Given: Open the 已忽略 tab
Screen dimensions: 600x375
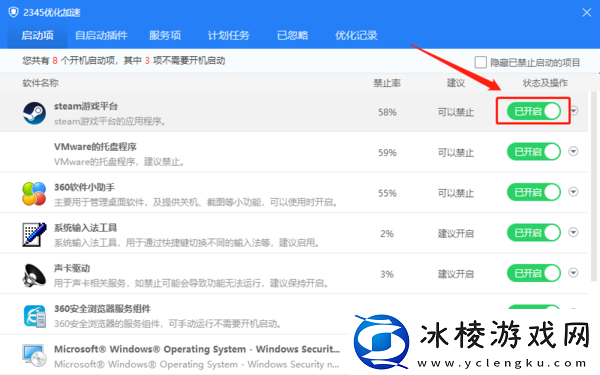Looking at the screenshot, I should (x=293, y=35).
